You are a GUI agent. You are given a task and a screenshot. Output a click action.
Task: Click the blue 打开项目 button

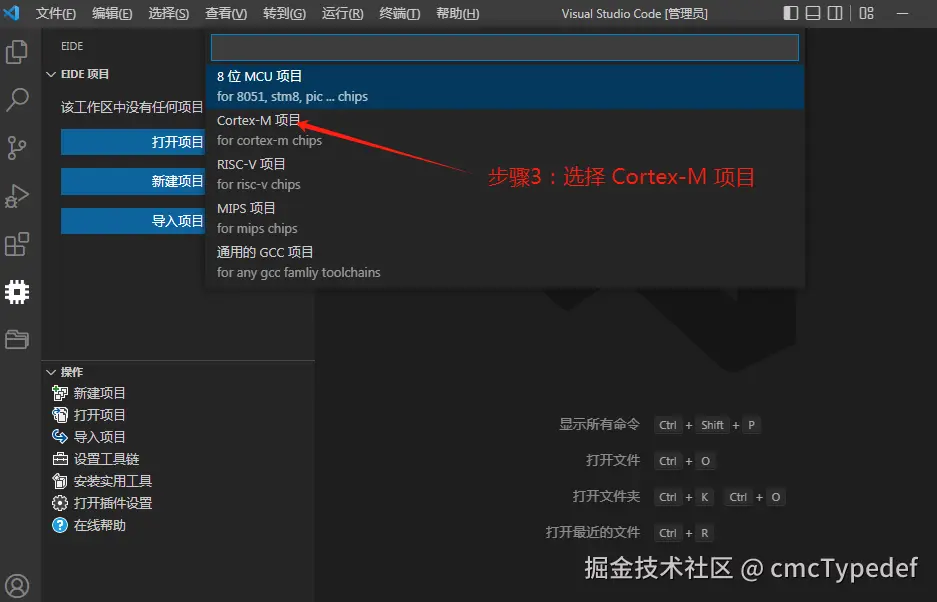tap(133, 142)
